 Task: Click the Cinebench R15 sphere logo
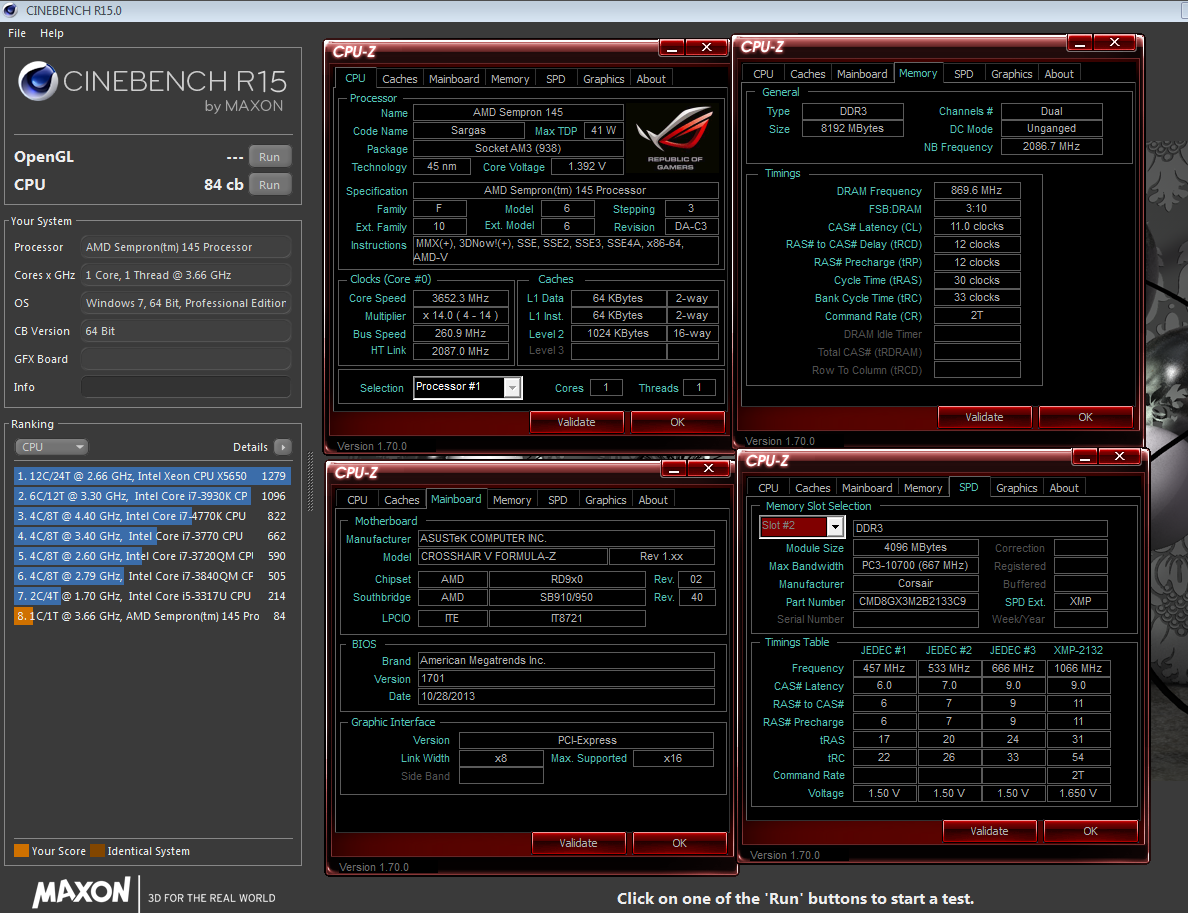pos(38,80)
